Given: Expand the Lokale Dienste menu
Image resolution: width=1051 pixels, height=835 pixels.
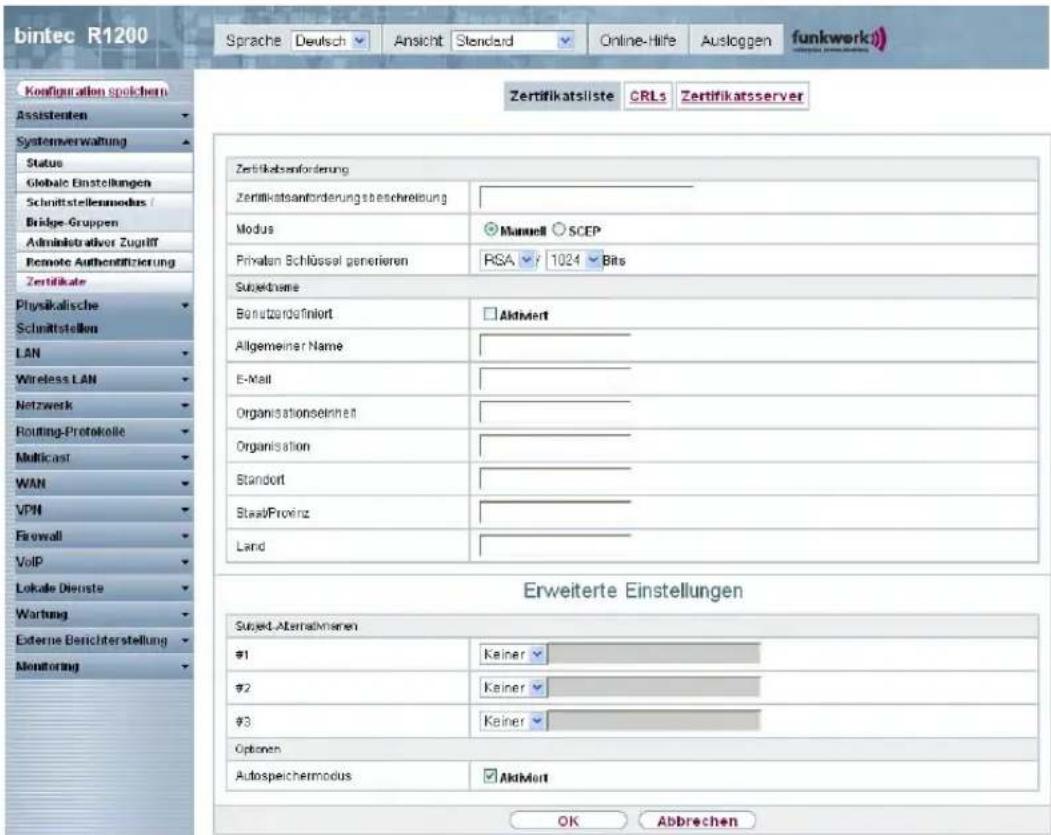Looking at the screenshot, I should click(x=103, y=588).
